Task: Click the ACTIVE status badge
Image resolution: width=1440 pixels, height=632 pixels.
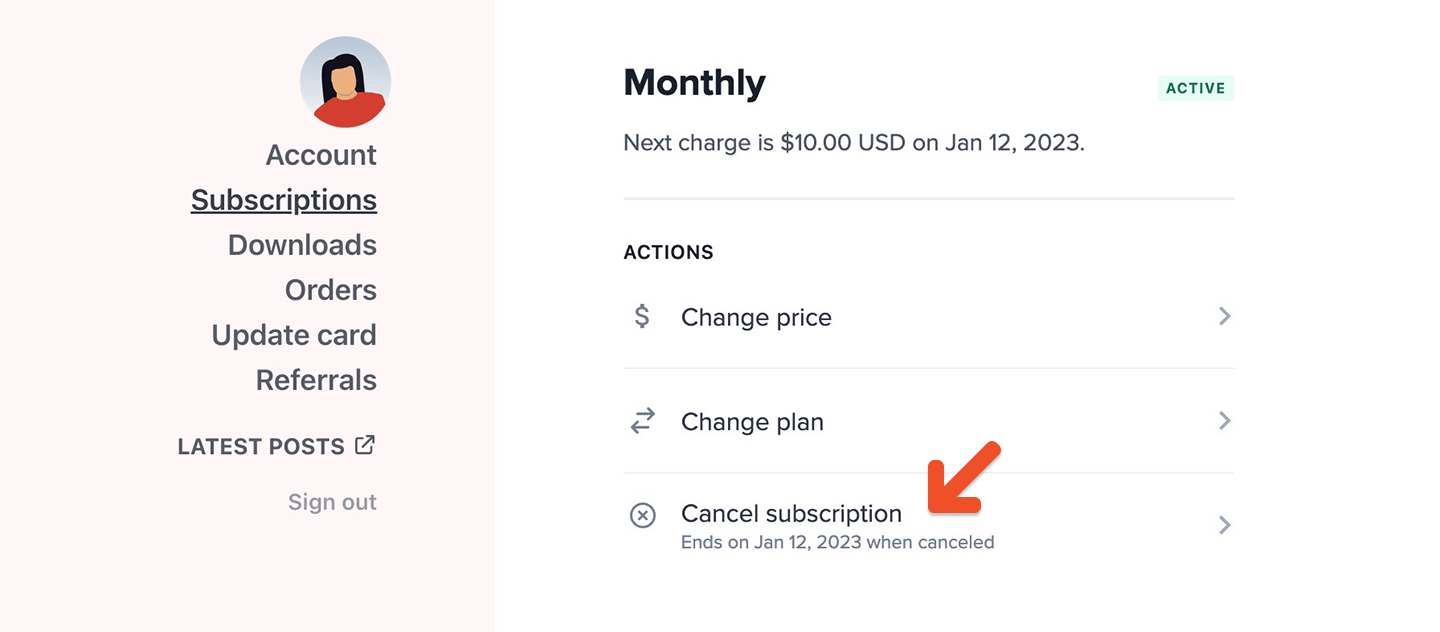Action: pos(1195,88)
